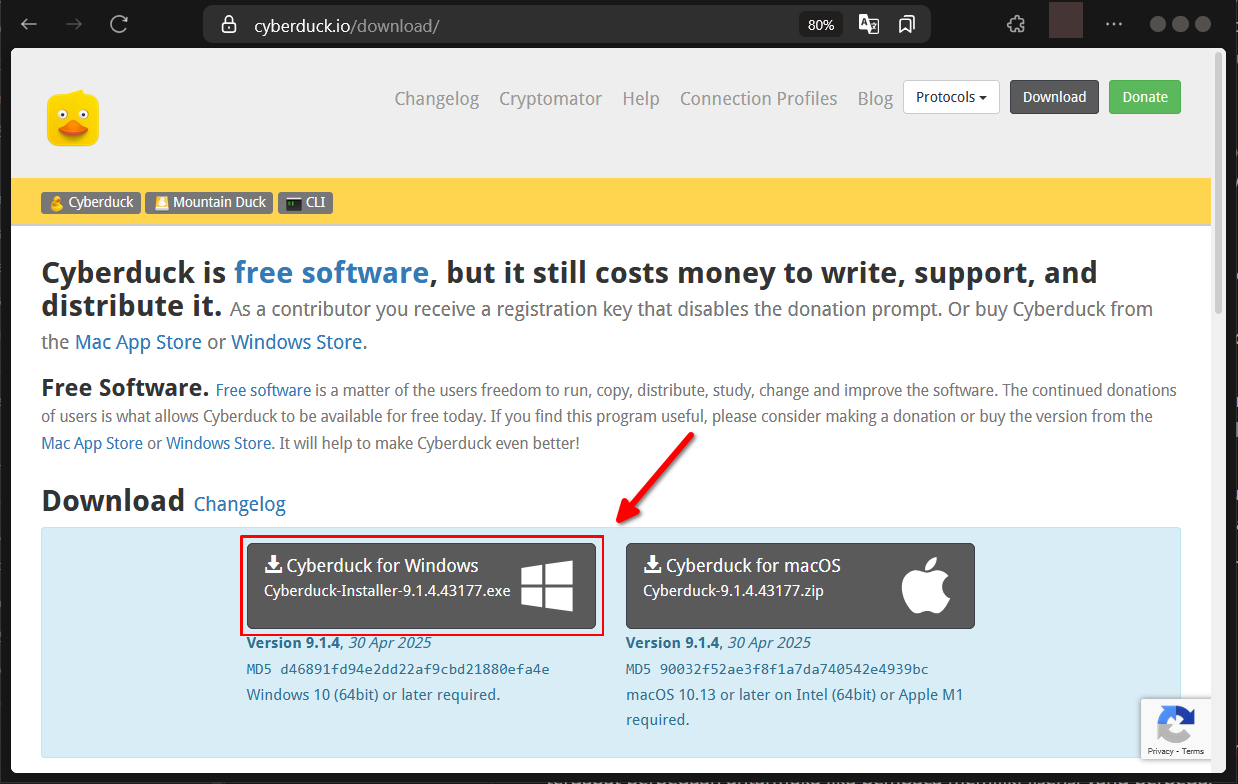Download Cyberduck for Windows installer
Image resolution: width=1238 pixels, height=784 pixels.
[421, 586]
